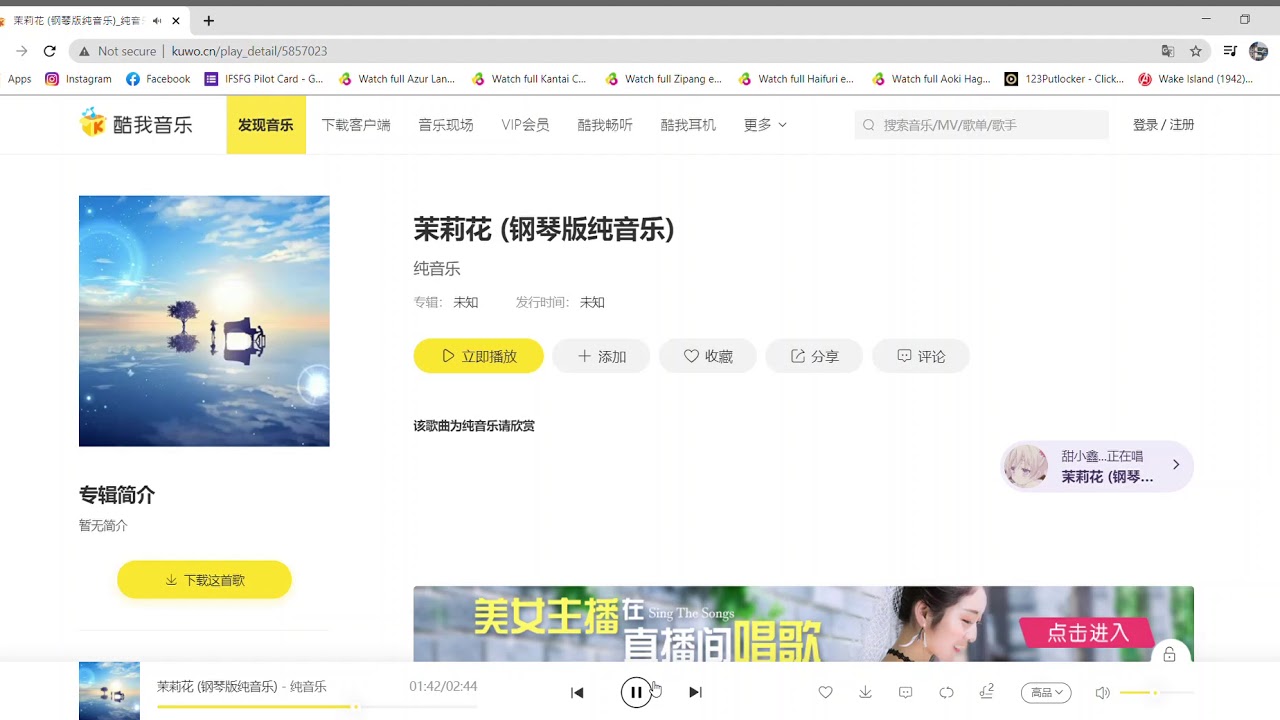Open the 高品 audio quality dropdown
The height and width of the screenshot is (720, 1280).
point(1046,692)
